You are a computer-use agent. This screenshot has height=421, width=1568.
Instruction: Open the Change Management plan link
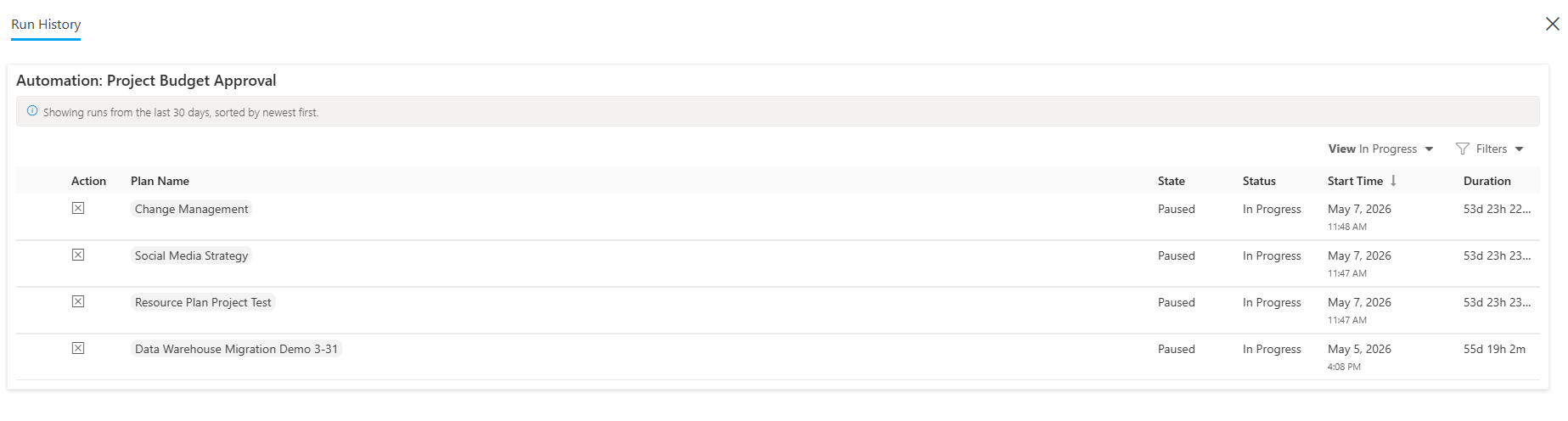coord(191,209)
